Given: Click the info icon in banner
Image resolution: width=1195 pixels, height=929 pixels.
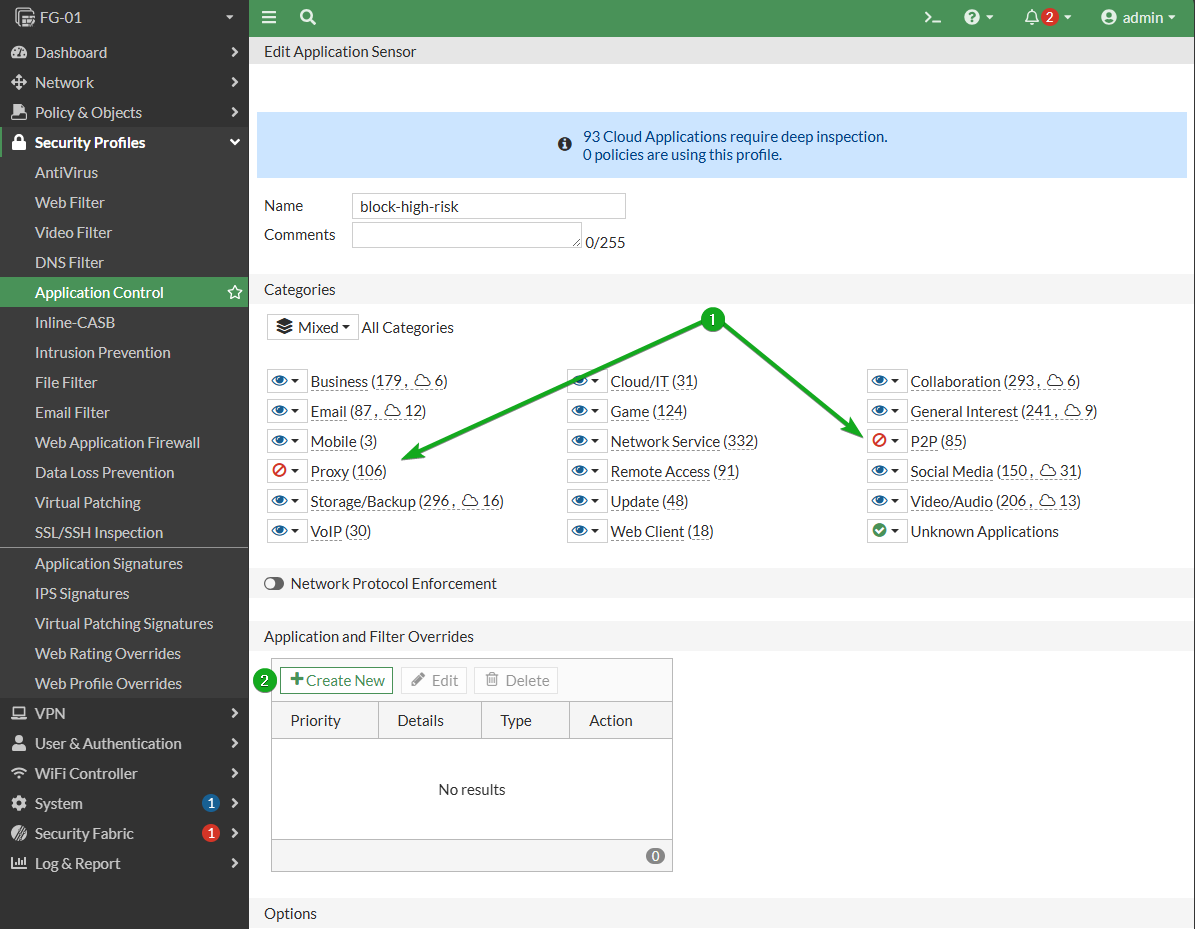Looking at the screenshot, I should (565, 144).
